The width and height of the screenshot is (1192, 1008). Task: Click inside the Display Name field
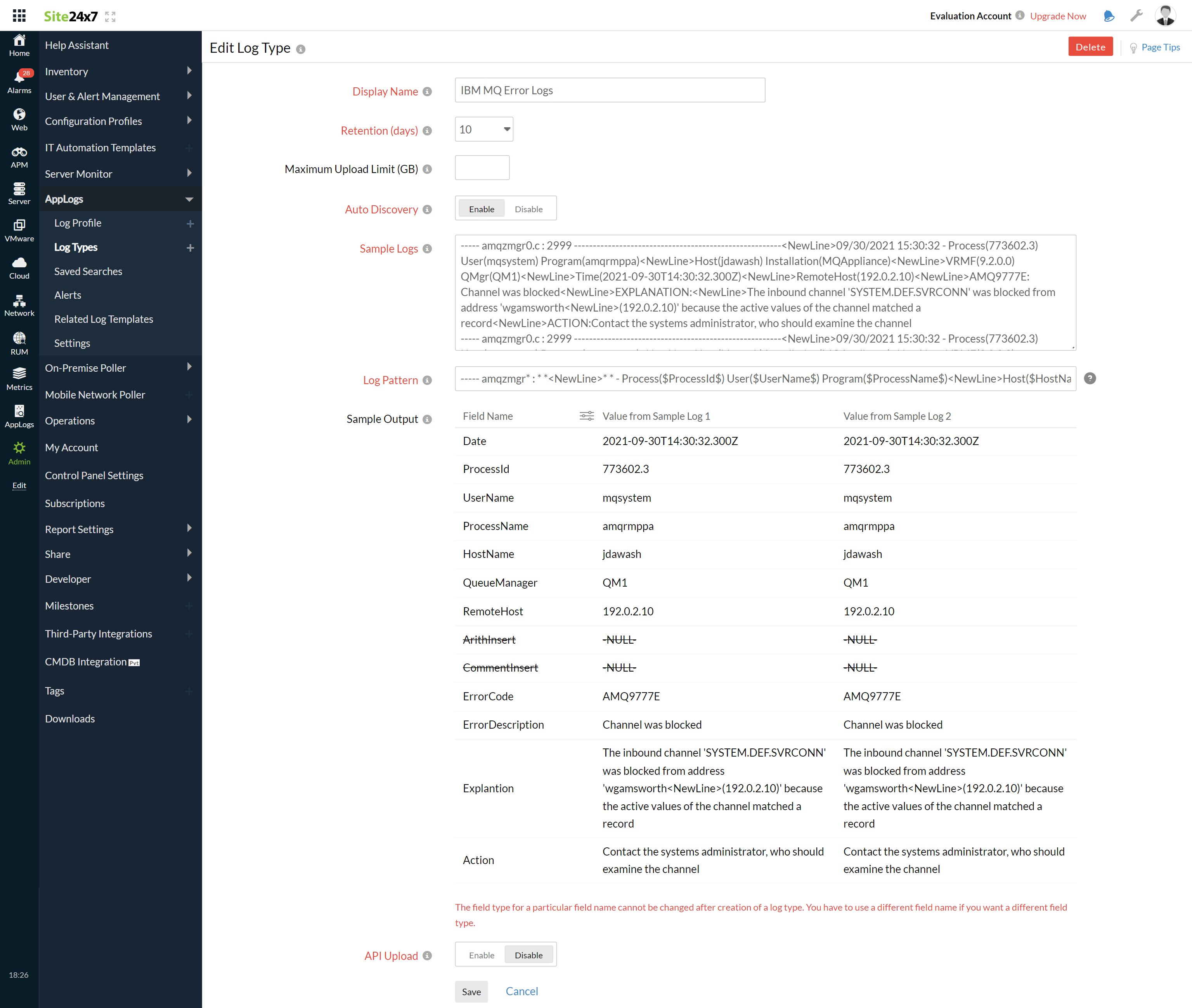609,90
